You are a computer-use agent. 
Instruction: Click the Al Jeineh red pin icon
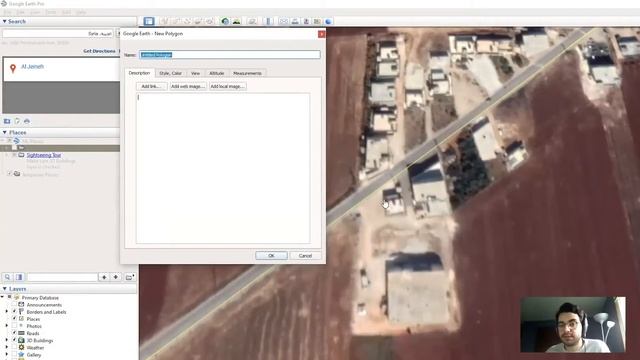click(13, 68)
